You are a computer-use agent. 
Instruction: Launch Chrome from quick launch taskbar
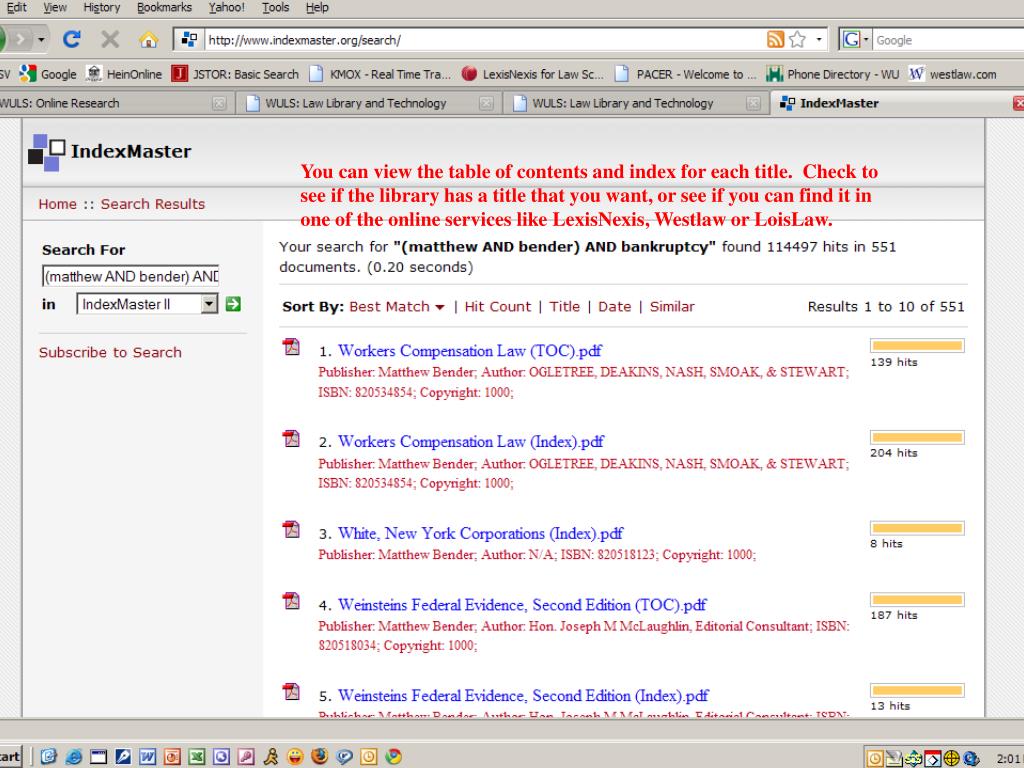[x=394, y=756]
